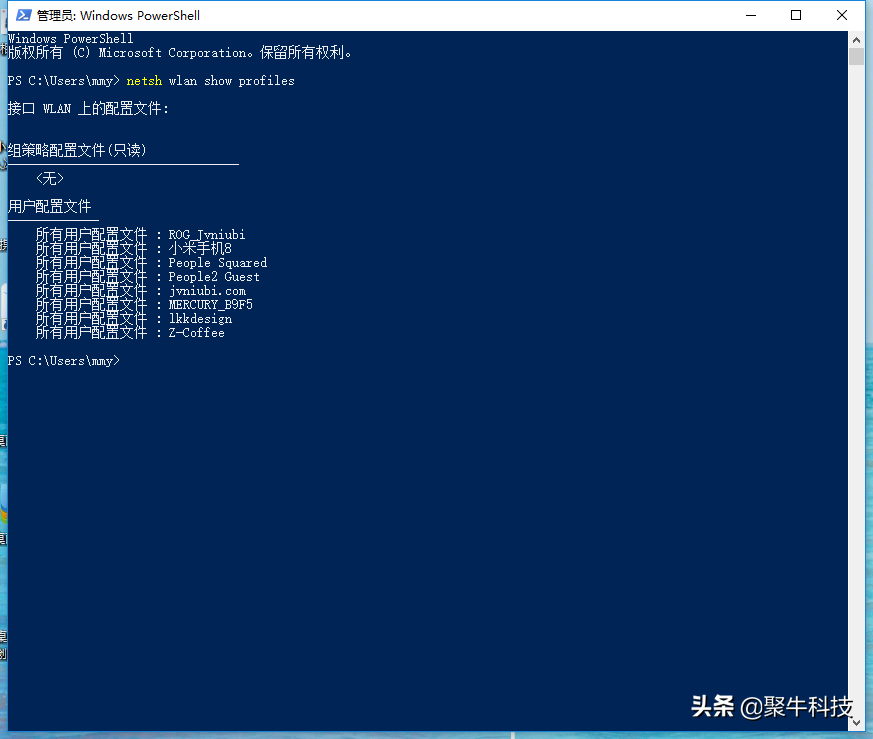The height and width of the screenshot is (739, 873).
Task: Click the 管理员: Windows PowerShell title text
Action: [x=118, y=16]
